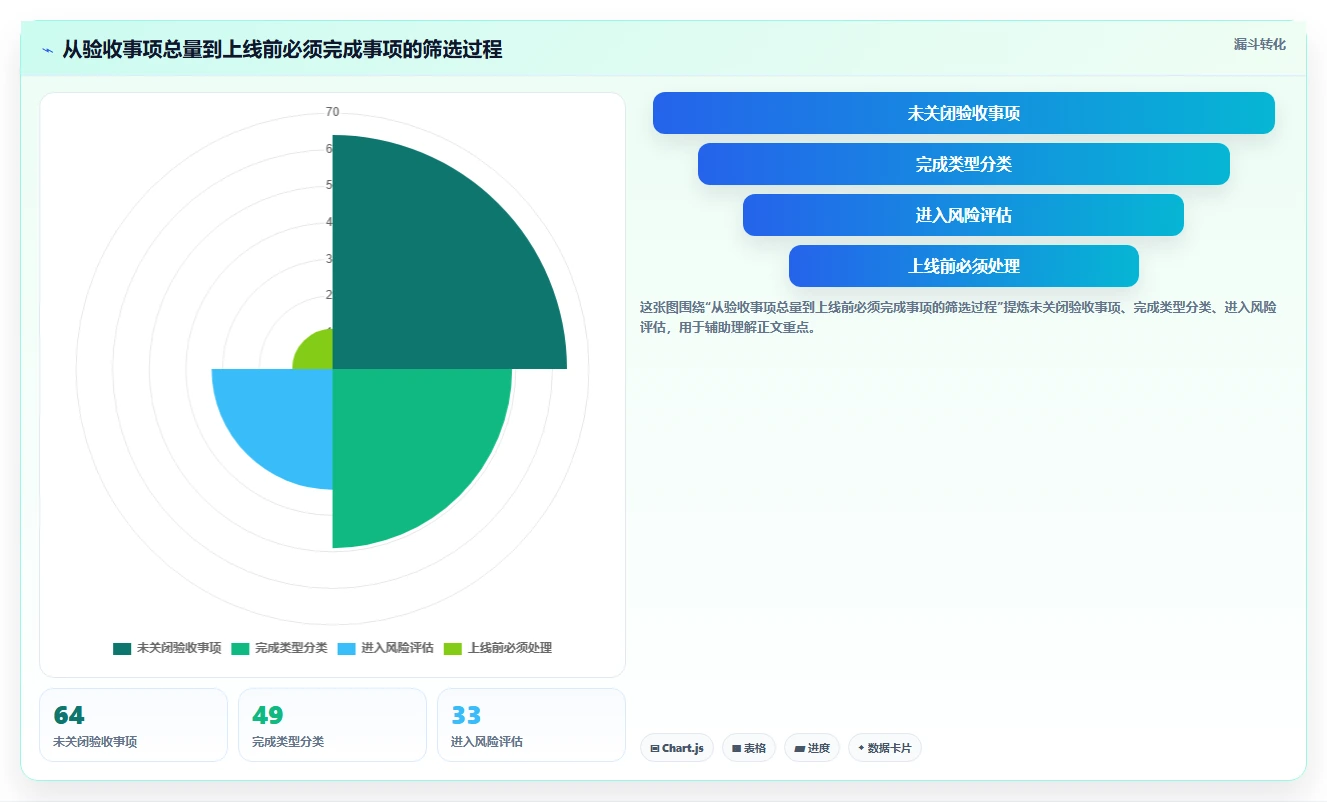Click the page title 从验收事项总量到上线前必须完成事项的筛选过程

pos(282,49)
